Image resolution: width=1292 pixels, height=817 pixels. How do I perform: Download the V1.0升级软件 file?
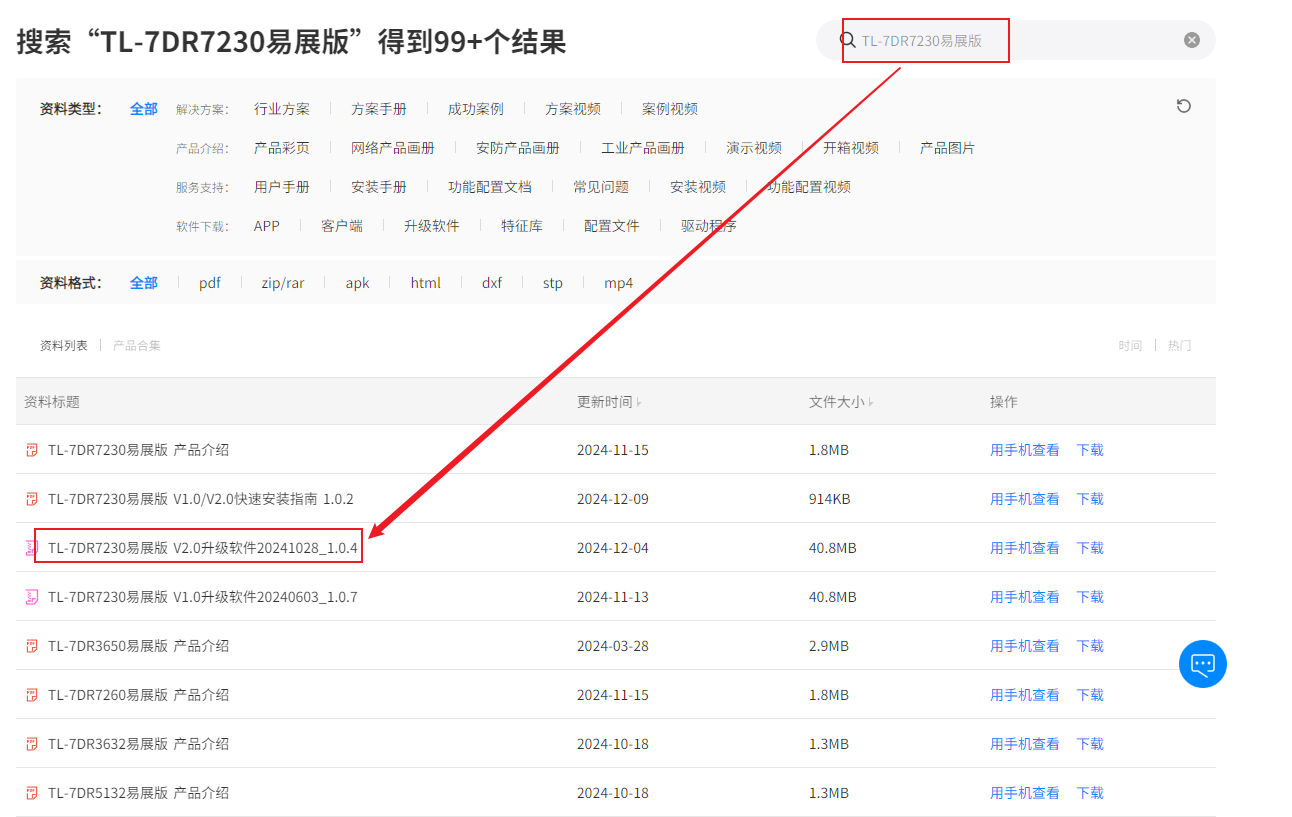click(x=1090, y=597)
